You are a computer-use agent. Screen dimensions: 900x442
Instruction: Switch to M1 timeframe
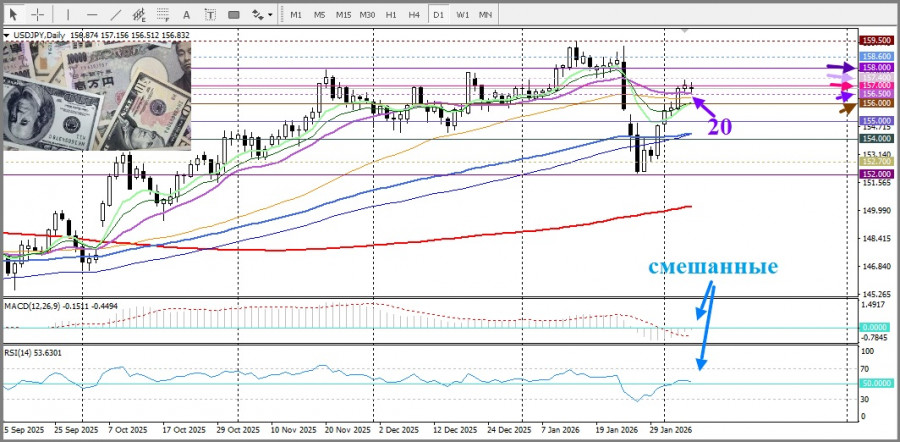click(x=296, y=14)
